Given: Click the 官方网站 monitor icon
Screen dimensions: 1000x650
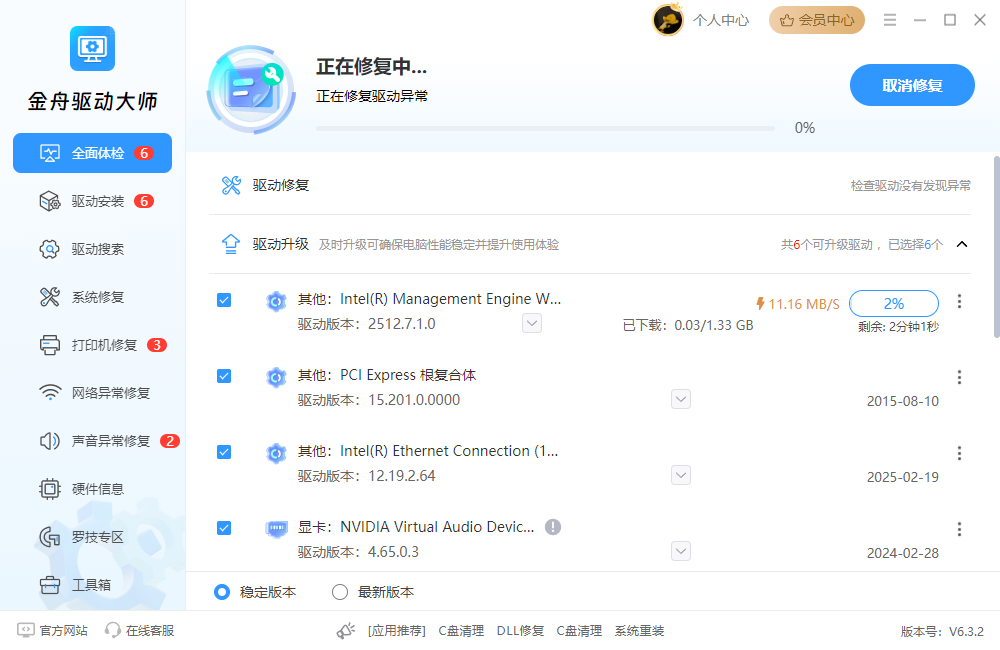Looking at the screenshot, I should (x=26, y=630).
